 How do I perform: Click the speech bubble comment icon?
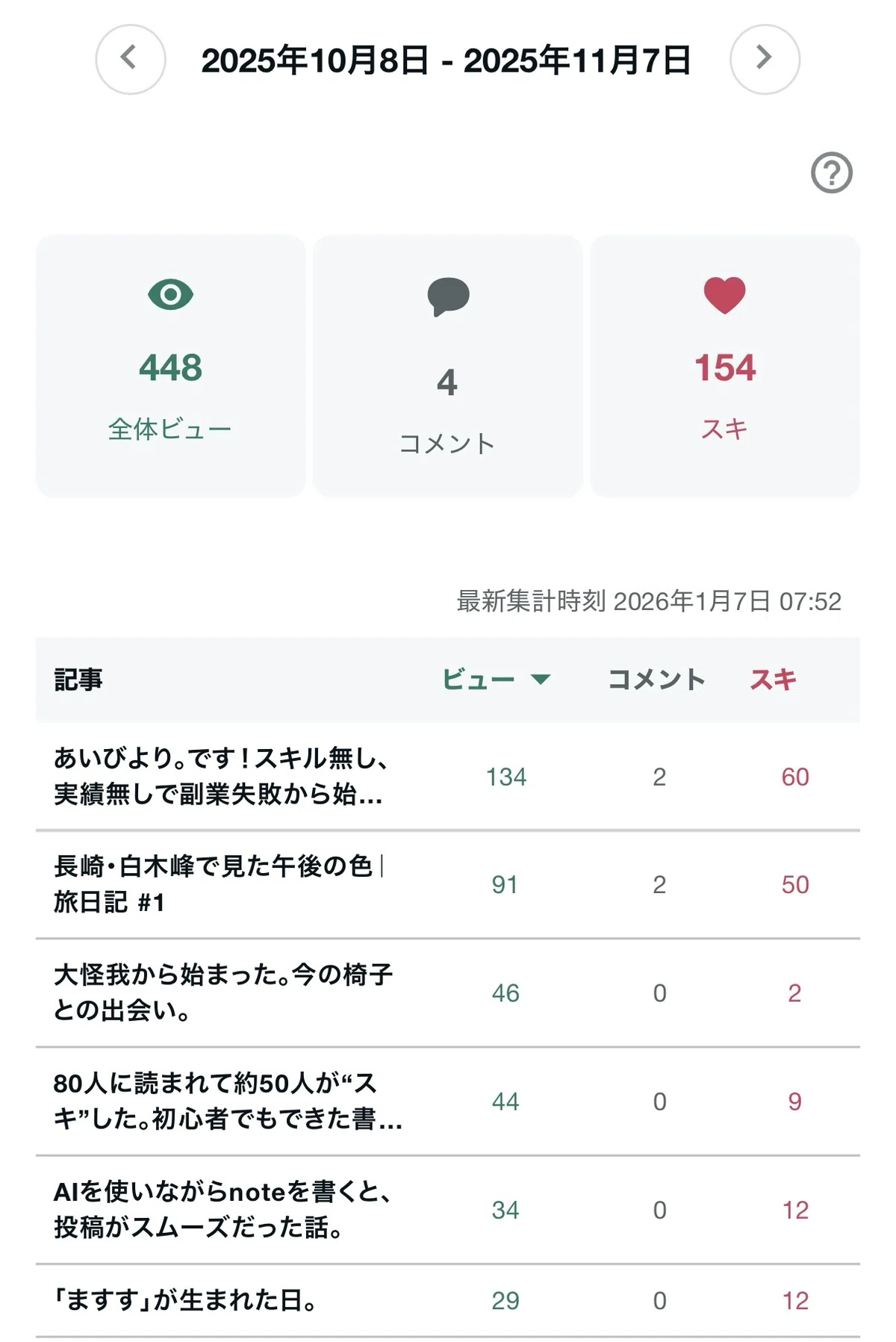pos(448,296)
